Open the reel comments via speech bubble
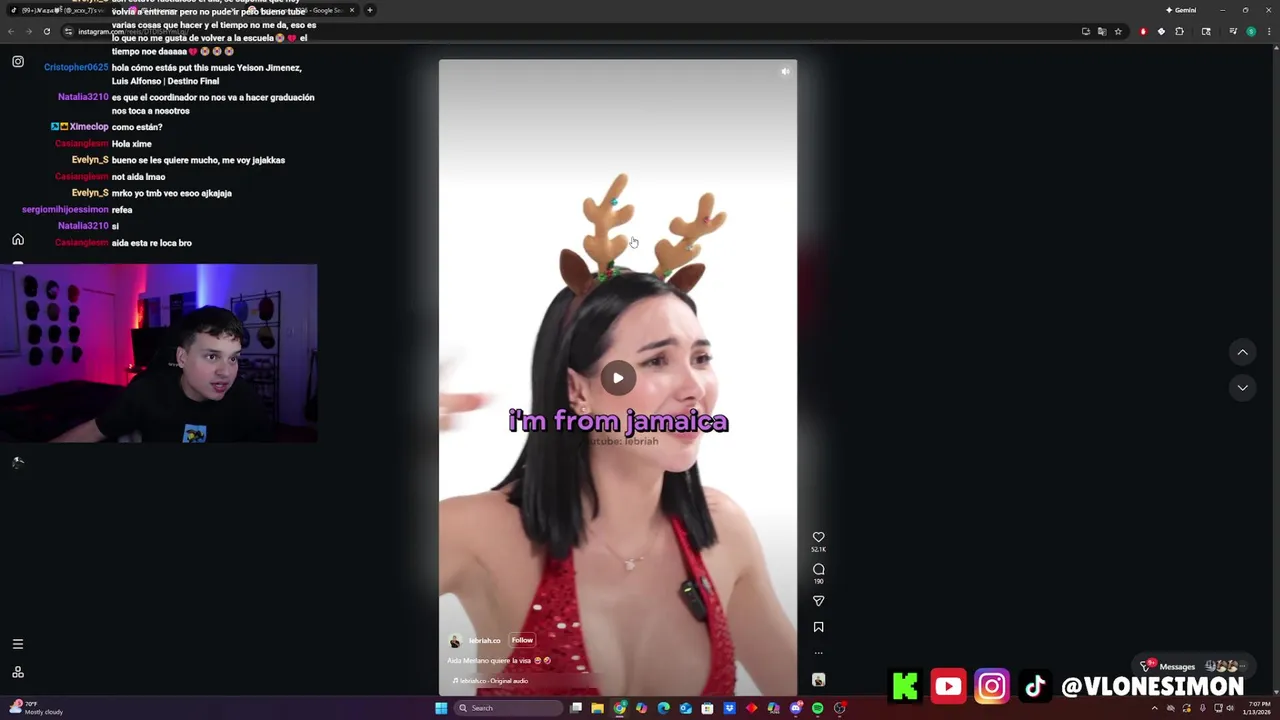This screenshot has width=1280, height=720. coord(818,569)
